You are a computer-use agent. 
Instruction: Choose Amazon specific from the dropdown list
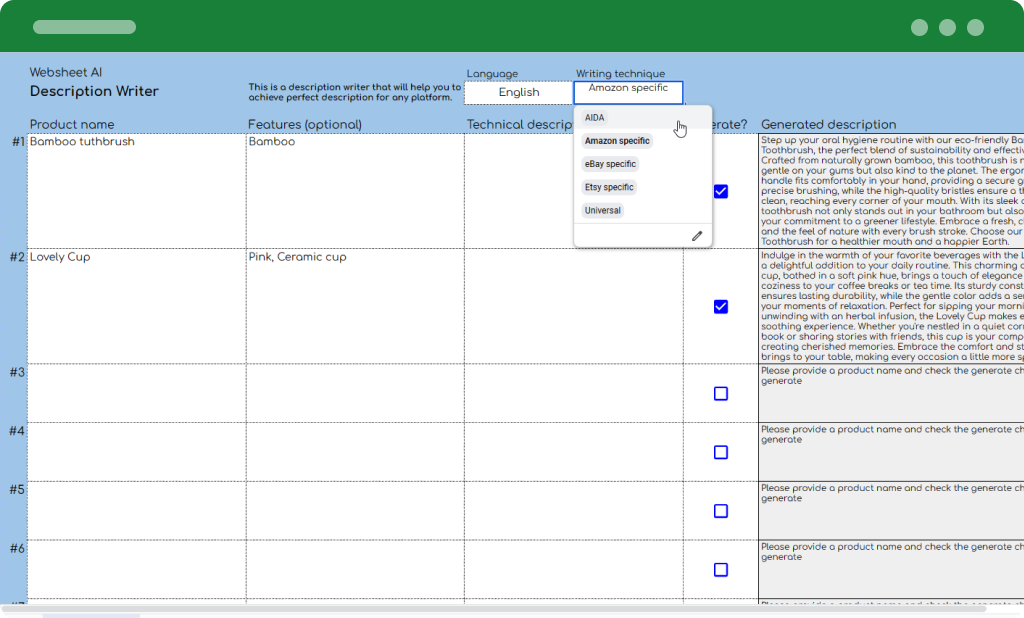(x=617, y=141)
